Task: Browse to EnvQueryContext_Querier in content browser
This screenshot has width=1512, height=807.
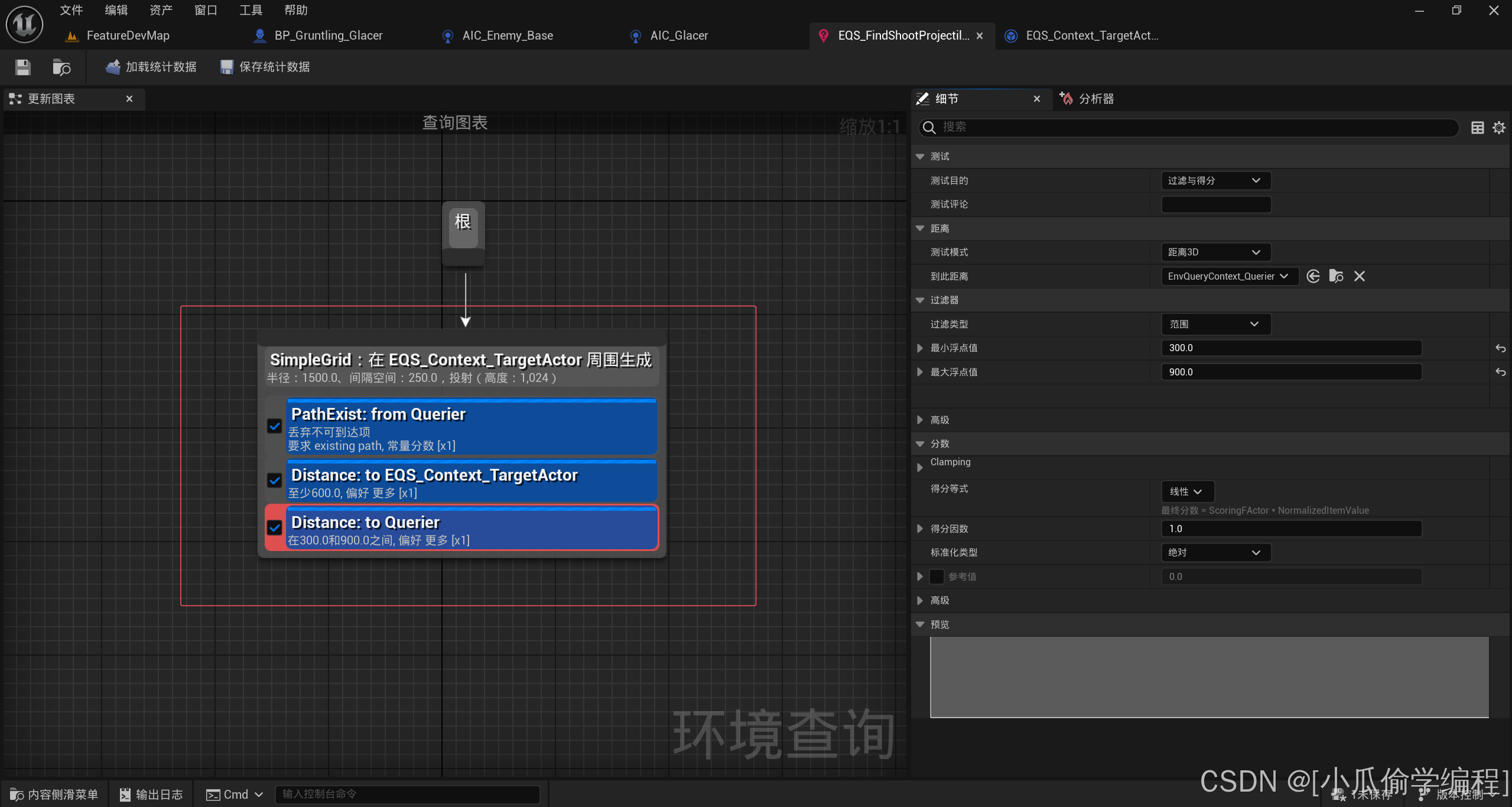Action: click(1336, 276)
